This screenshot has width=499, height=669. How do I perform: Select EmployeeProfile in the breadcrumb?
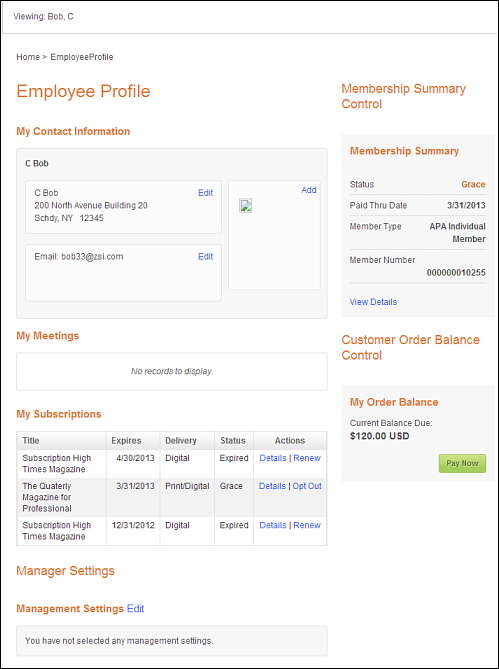point(82,57)
